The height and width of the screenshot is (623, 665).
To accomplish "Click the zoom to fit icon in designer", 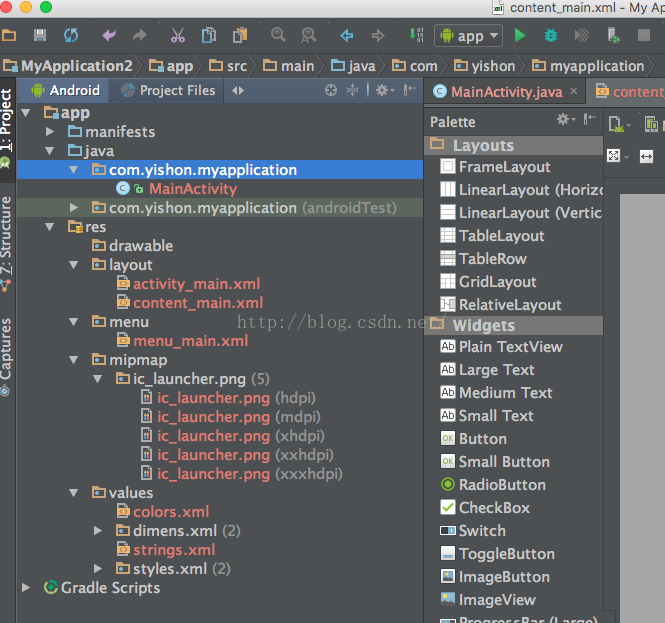I will pyautogui.click(x=613, y=156).
